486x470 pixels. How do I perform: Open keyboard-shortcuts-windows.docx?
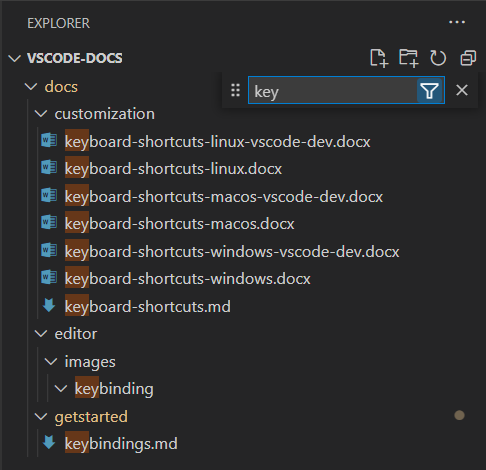[187, 279]
